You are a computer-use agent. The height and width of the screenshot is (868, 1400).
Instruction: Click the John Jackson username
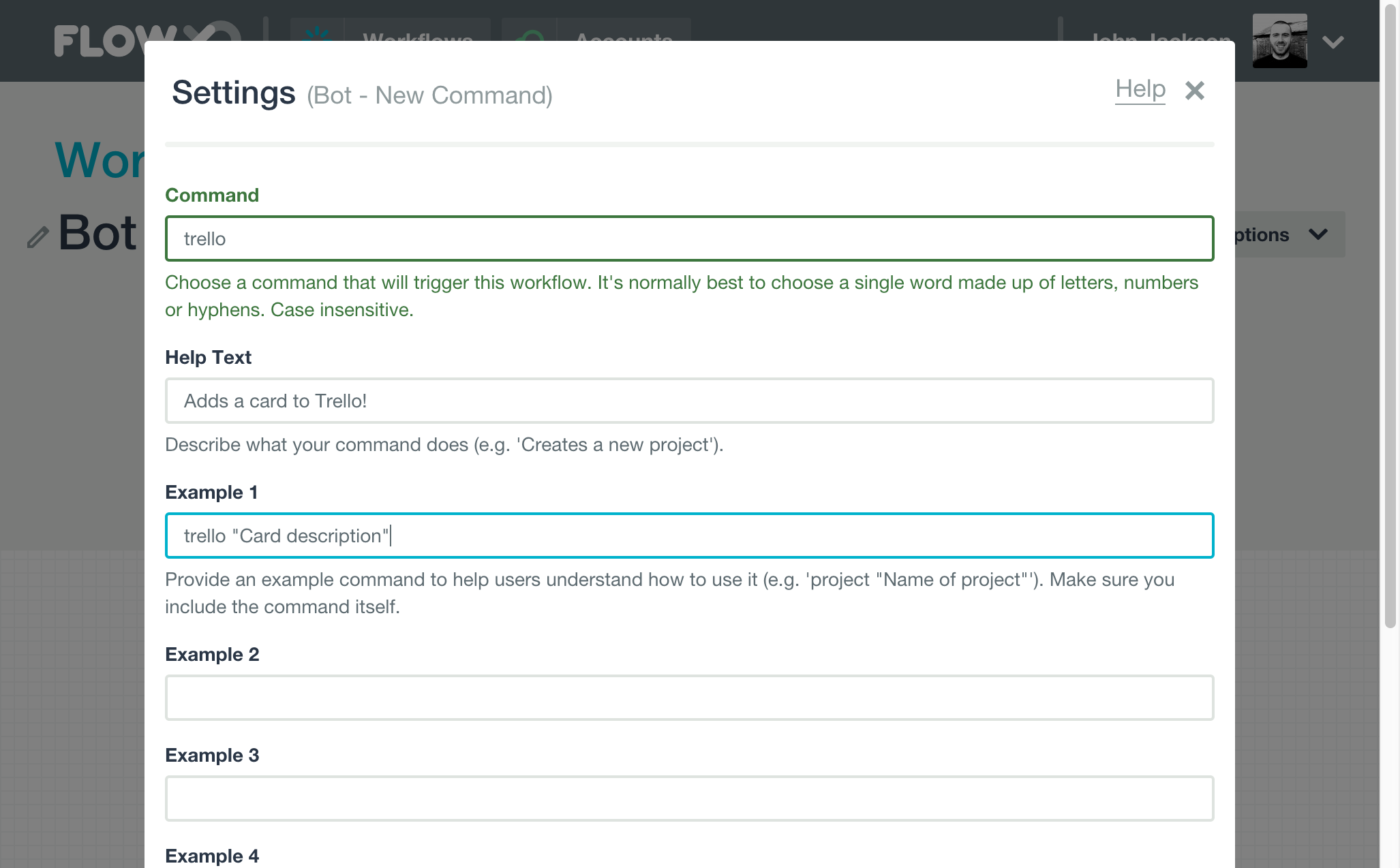(x=1161, y=37)
